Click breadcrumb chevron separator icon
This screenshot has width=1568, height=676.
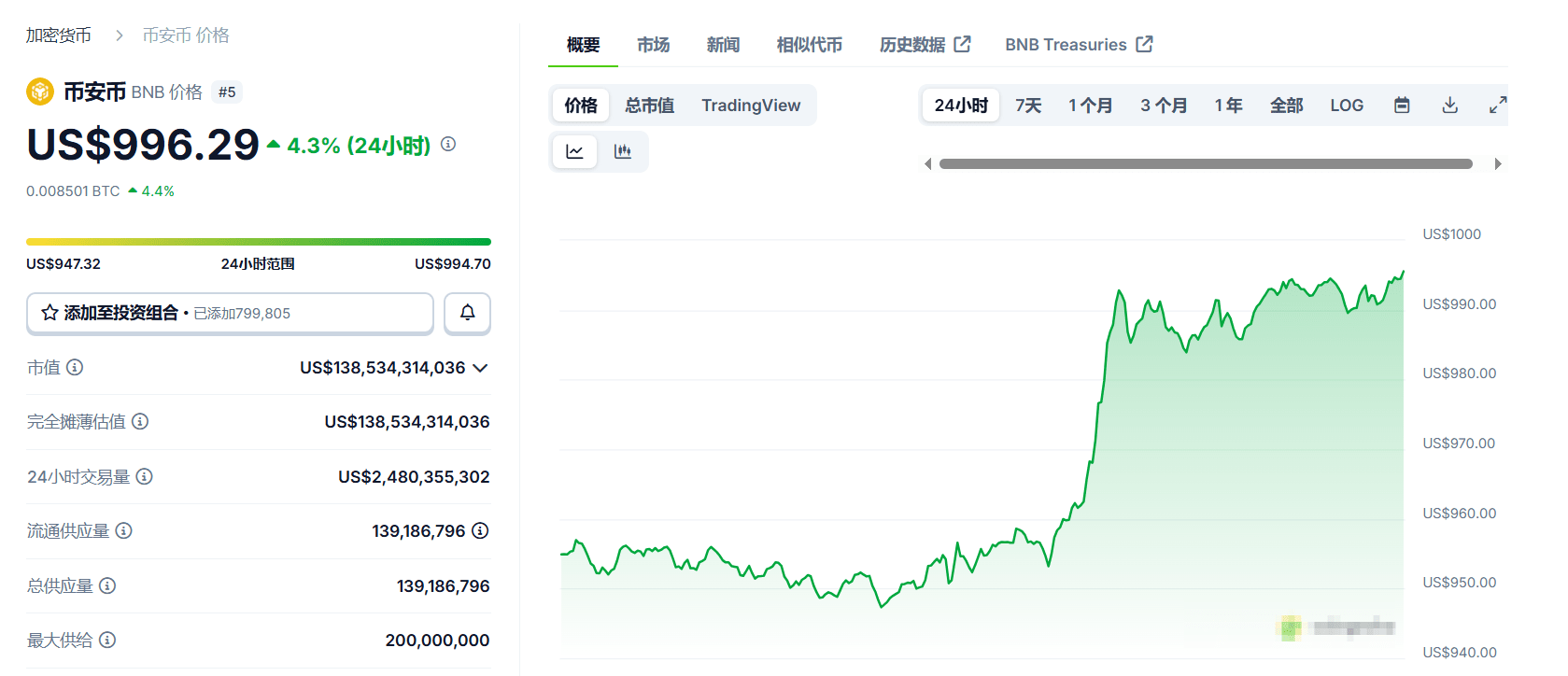119,35
